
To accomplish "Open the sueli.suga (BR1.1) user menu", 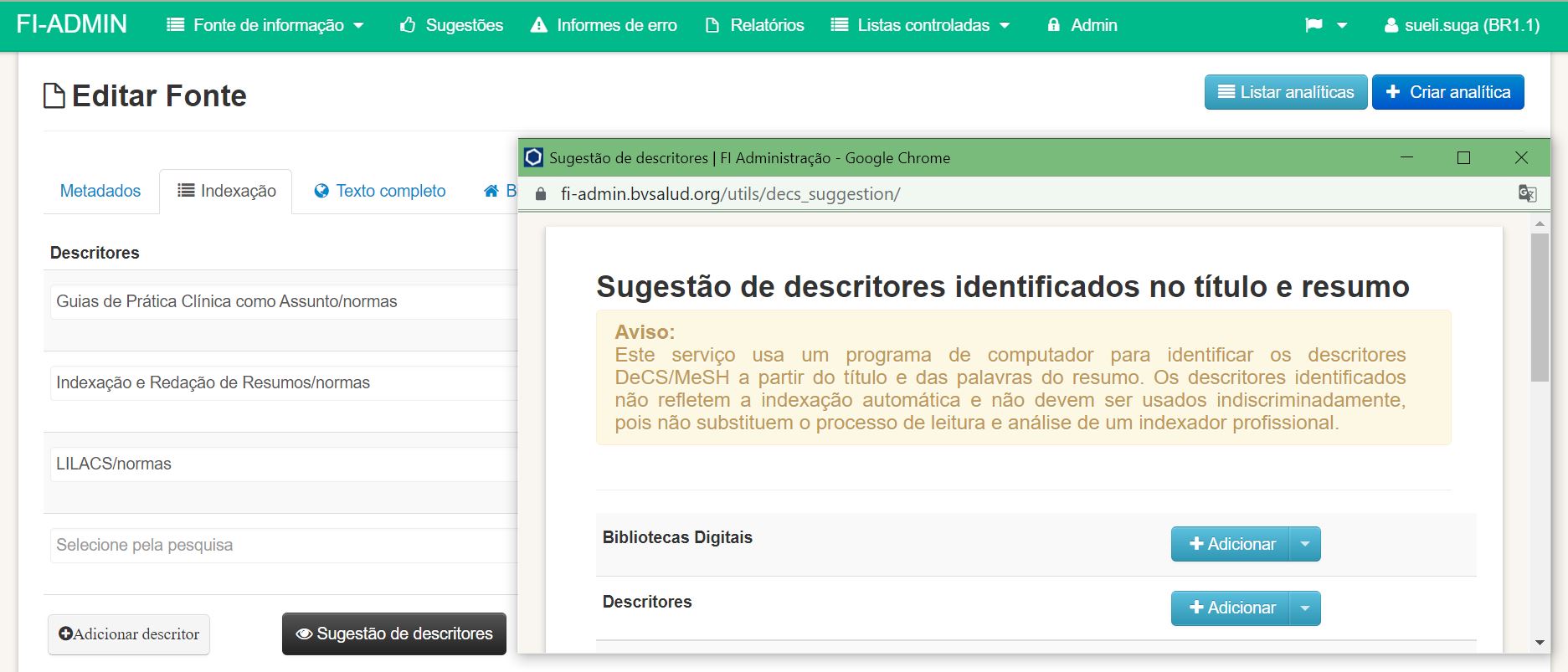I will pyautogui.click(x=1462, y=25).
